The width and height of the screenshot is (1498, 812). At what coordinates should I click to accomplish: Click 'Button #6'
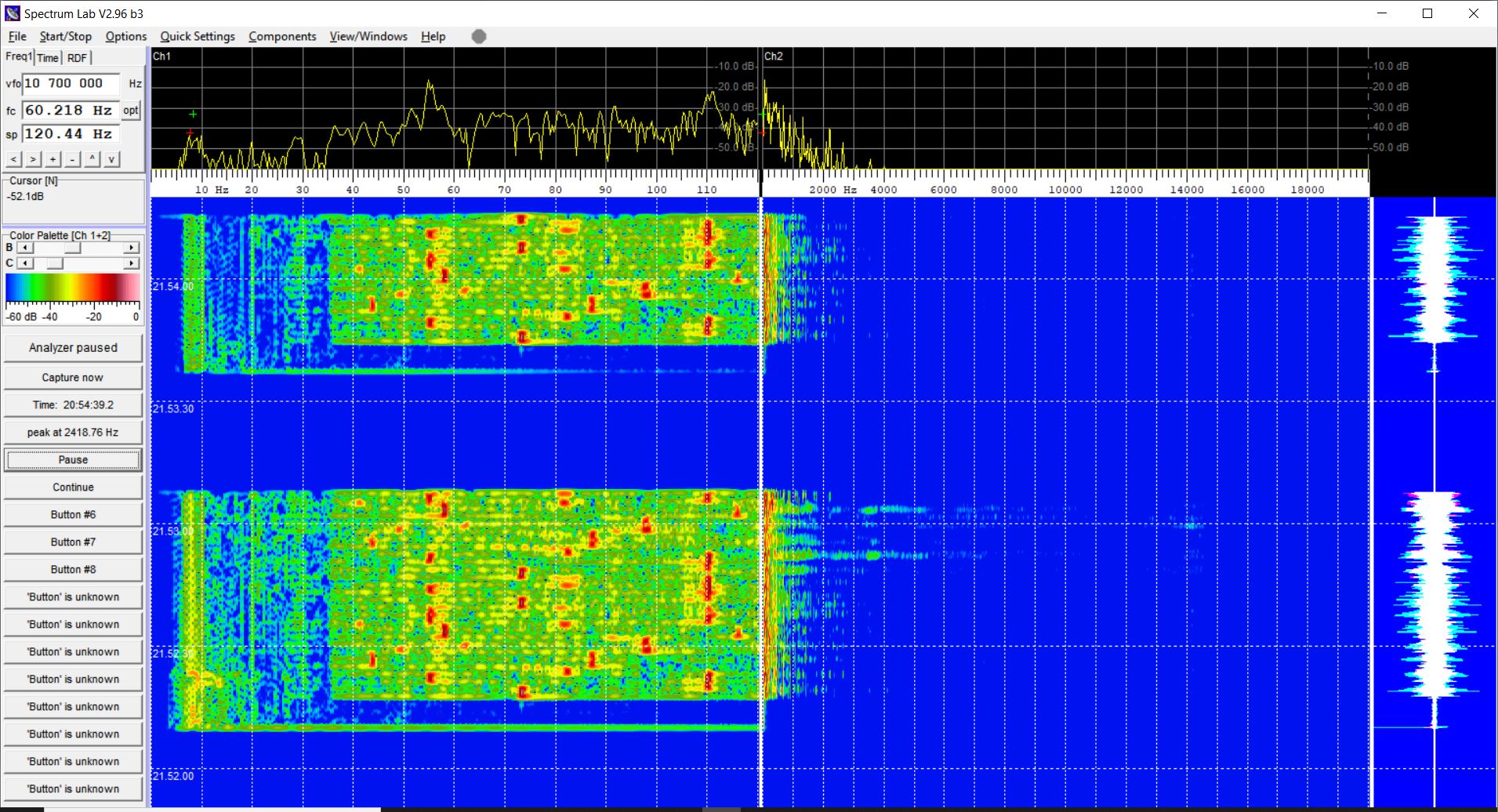pos(73,514)
